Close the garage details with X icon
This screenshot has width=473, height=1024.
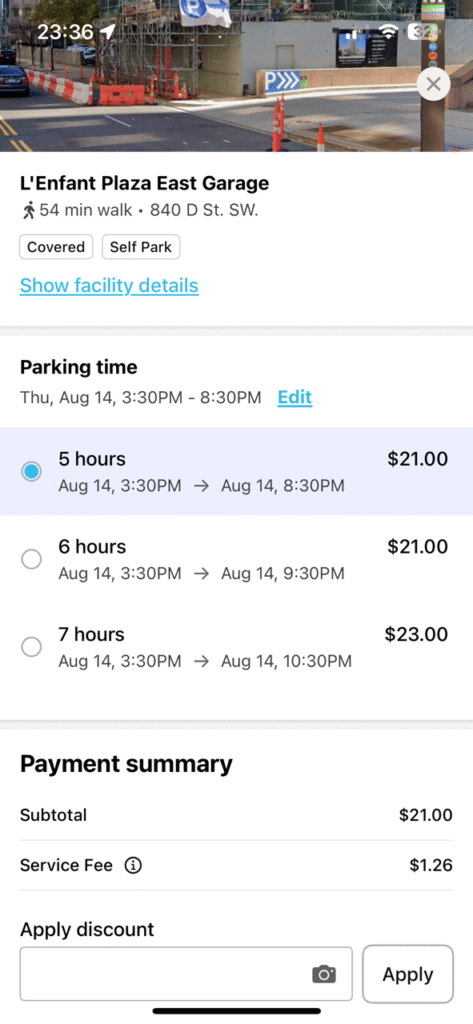pyautogui.click(x=432, y=84)
